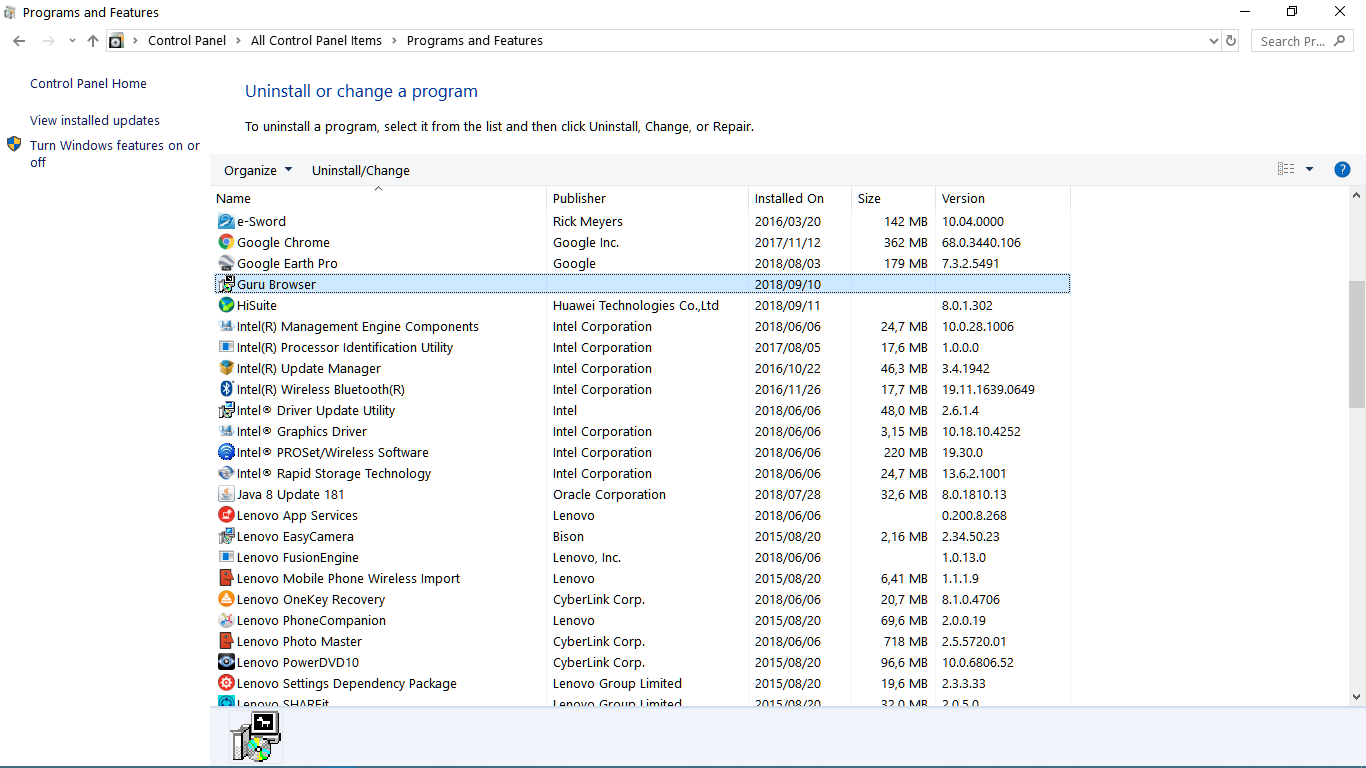Click Lenovo FusionEngine icon

point(226,557)
